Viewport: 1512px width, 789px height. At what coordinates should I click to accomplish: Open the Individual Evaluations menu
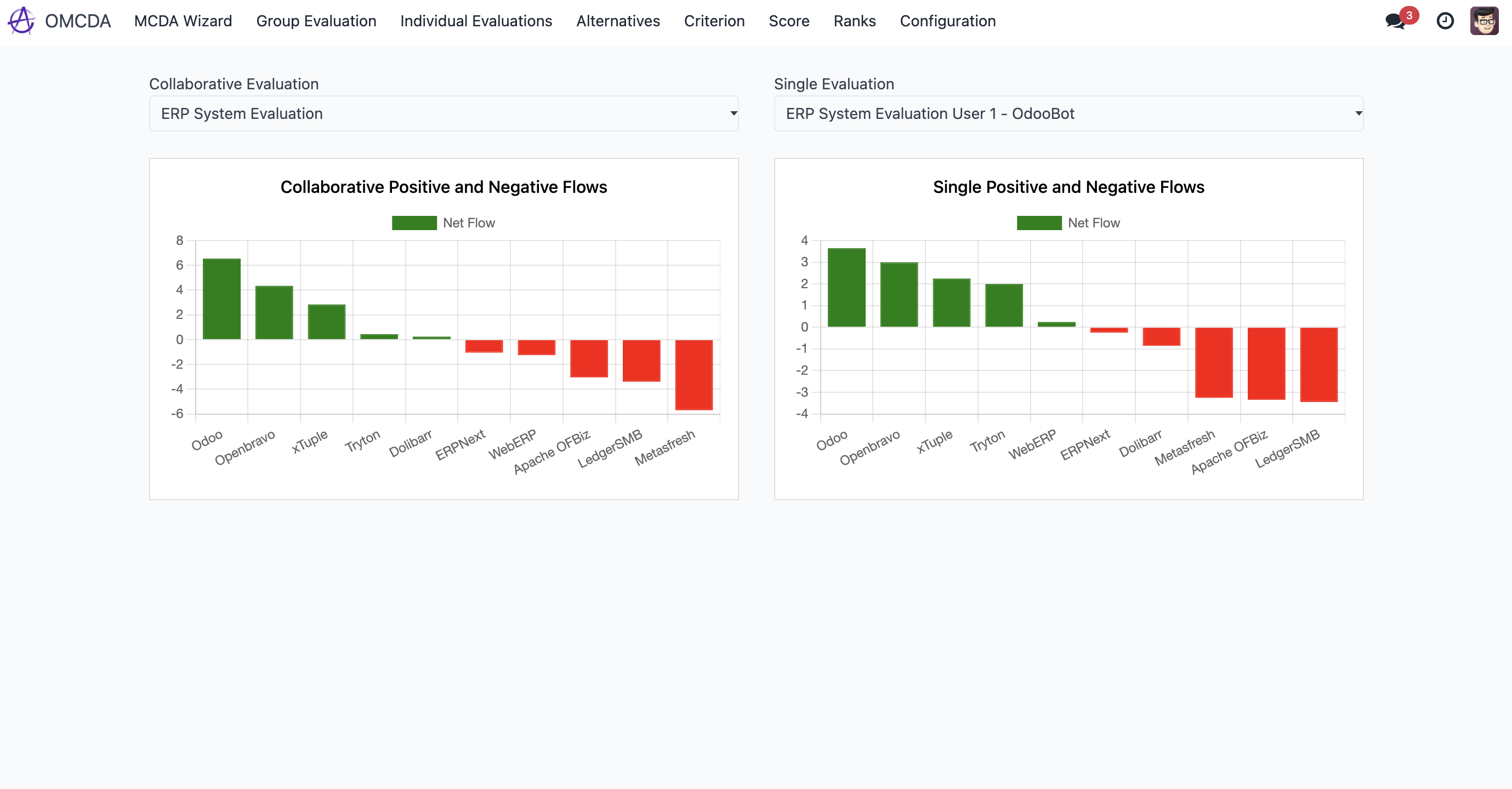tap(476, 21)
